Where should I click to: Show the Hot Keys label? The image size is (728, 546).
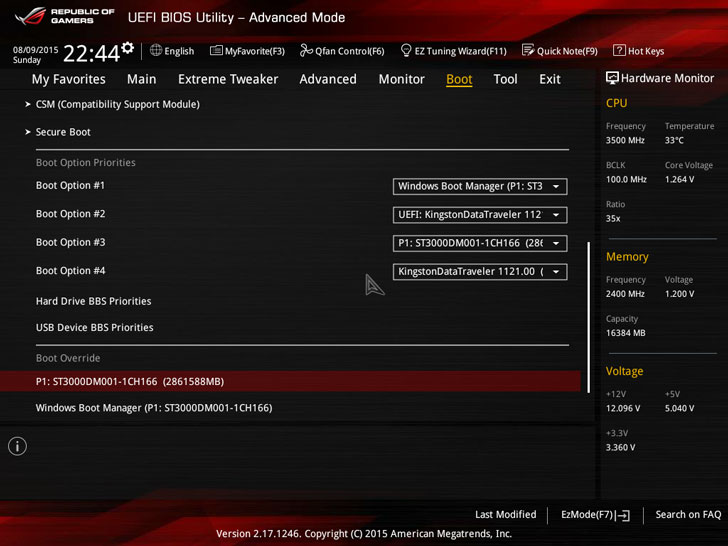tap(646, 51)
